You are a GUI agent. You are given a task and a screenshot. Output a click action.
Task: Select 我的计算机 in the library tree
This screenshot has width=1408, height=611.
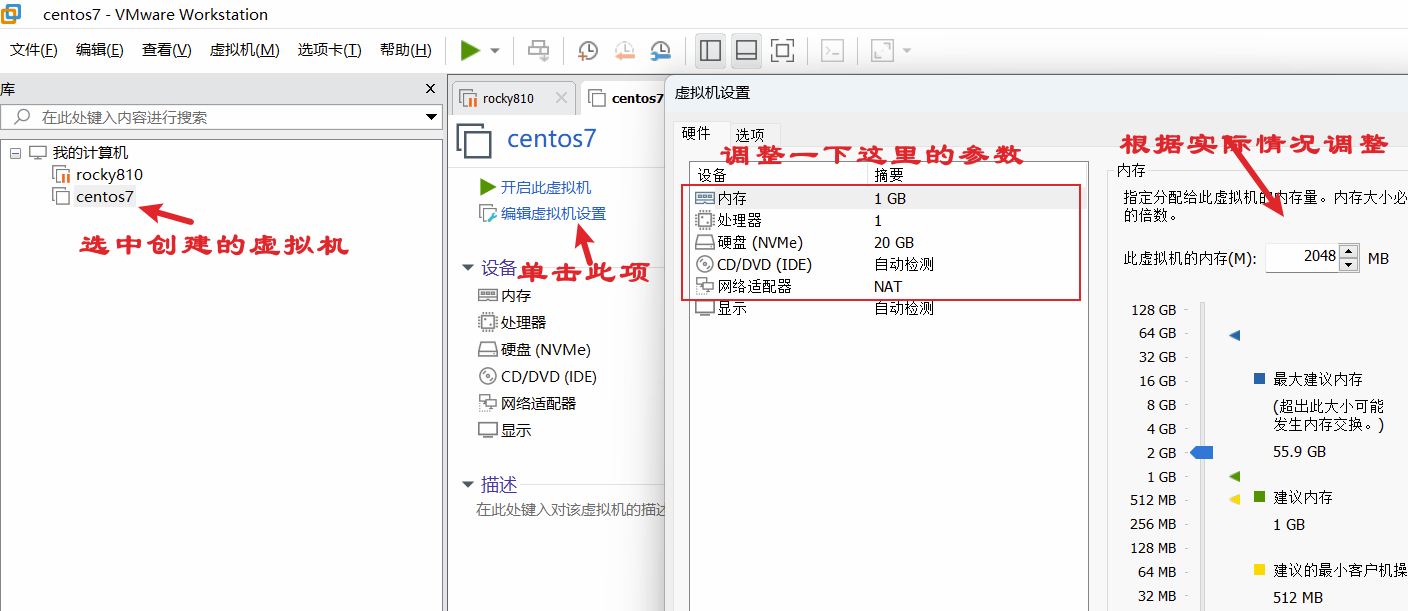pos(90,153)
